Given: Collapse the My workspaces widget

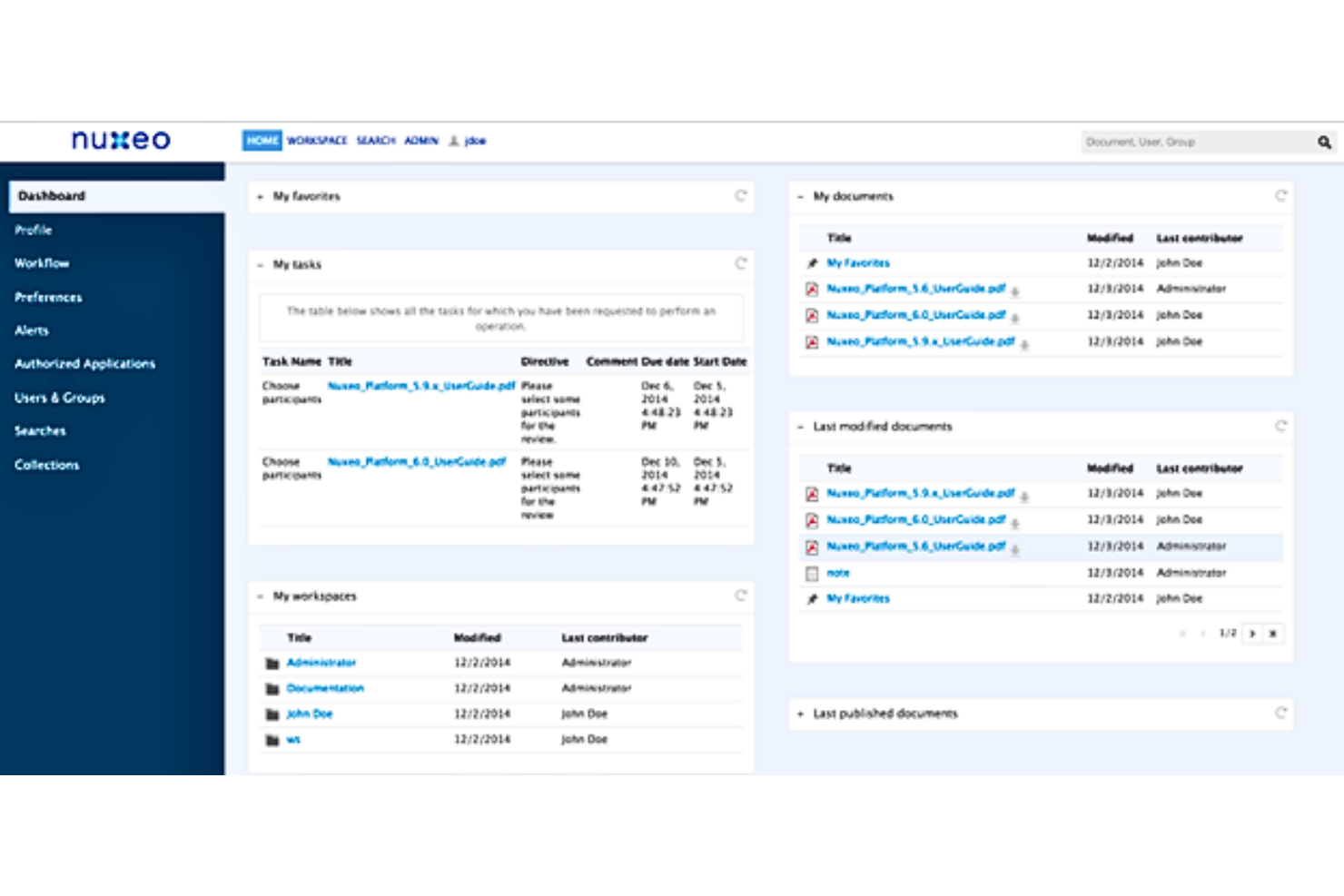Looking at the screenshot, I should [x=260, y=596].
